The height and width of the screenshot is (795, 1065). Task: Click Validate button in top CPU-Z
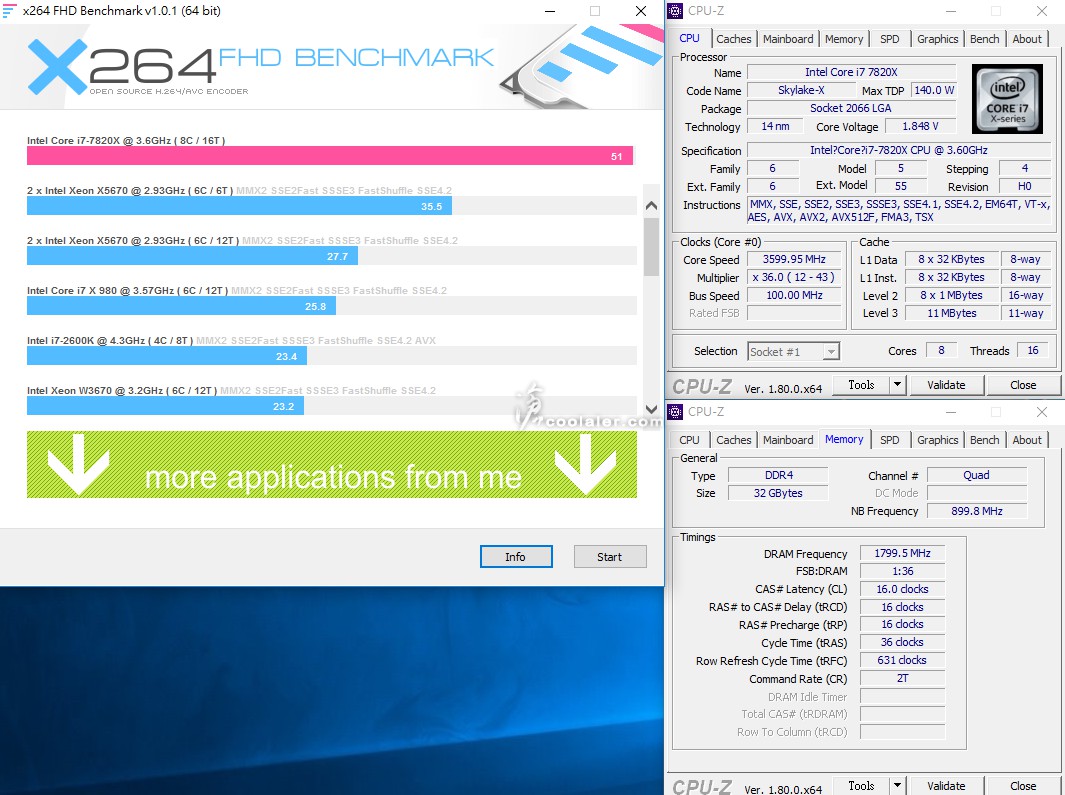click(x=946, y=385)
